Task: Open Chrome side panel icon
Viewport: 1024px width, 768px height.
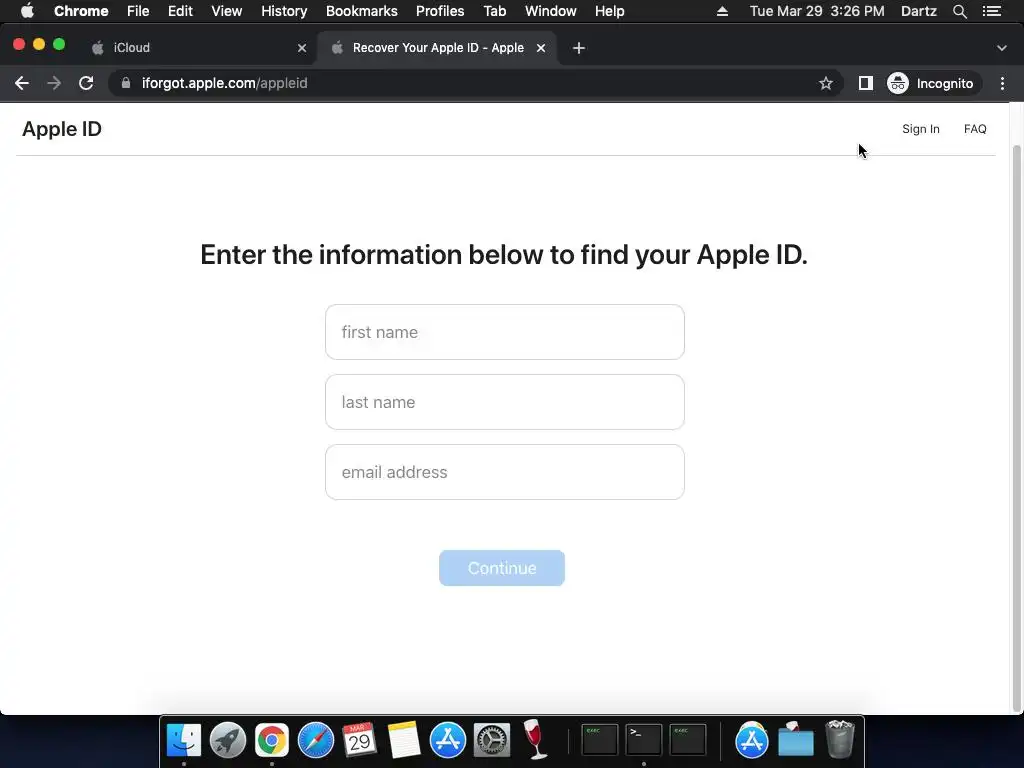Action: (x=865, y=83)
